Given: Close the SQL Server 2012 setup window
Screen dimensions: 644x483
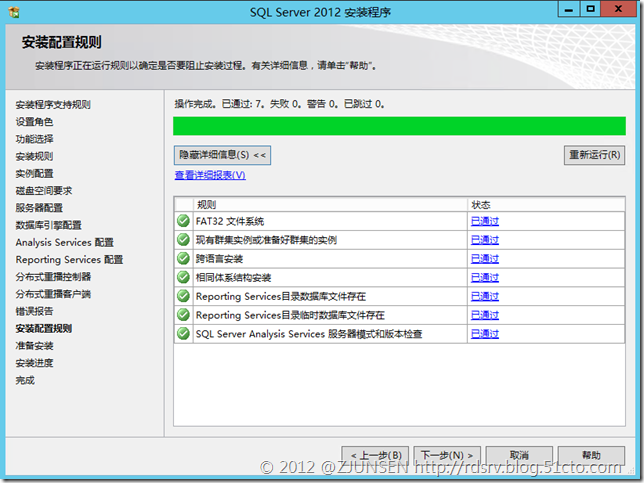Looking at the screenshot, I should coord(619,9).
